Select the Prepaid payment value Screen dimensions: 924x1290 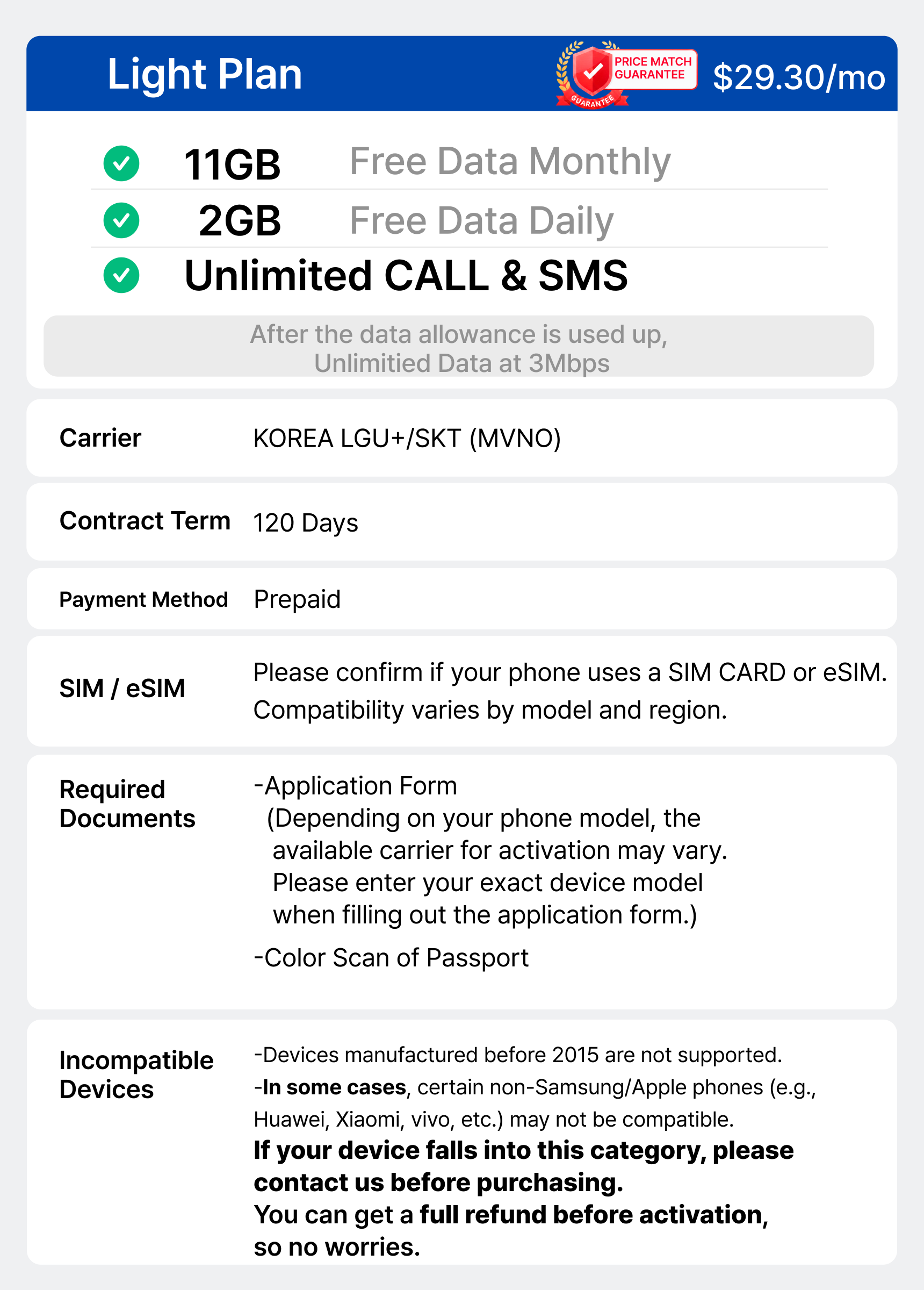[x=297, y=599]
